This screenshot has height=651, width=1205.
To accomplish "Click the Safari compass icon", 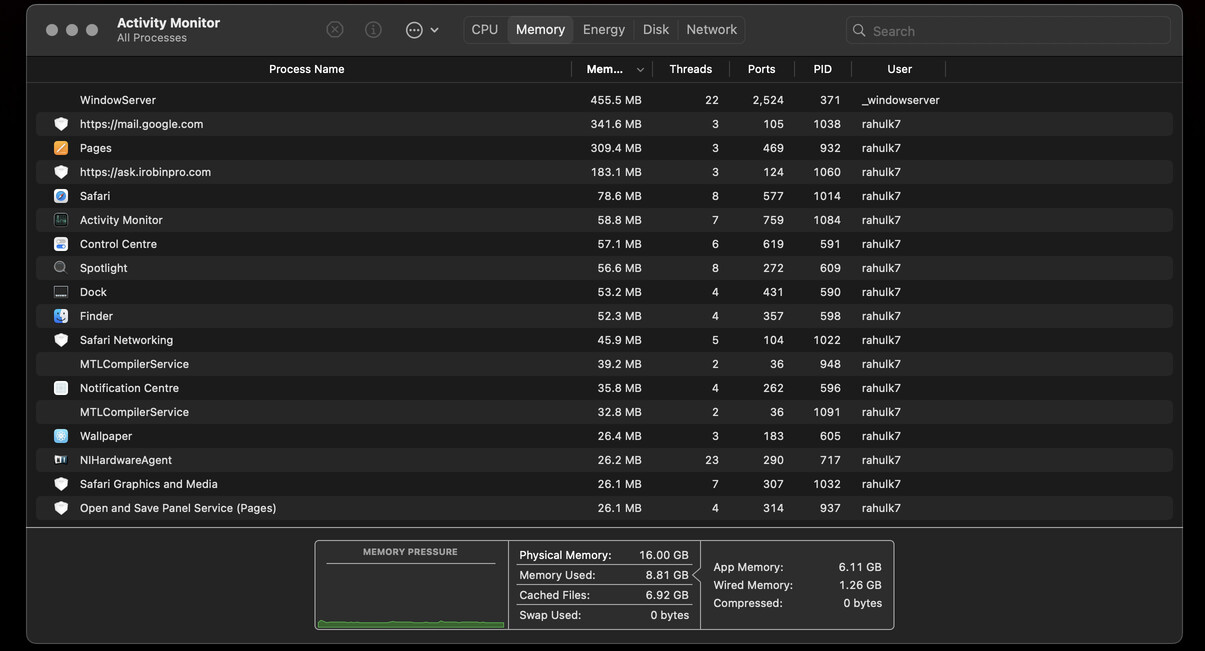I will click(61, 196).
